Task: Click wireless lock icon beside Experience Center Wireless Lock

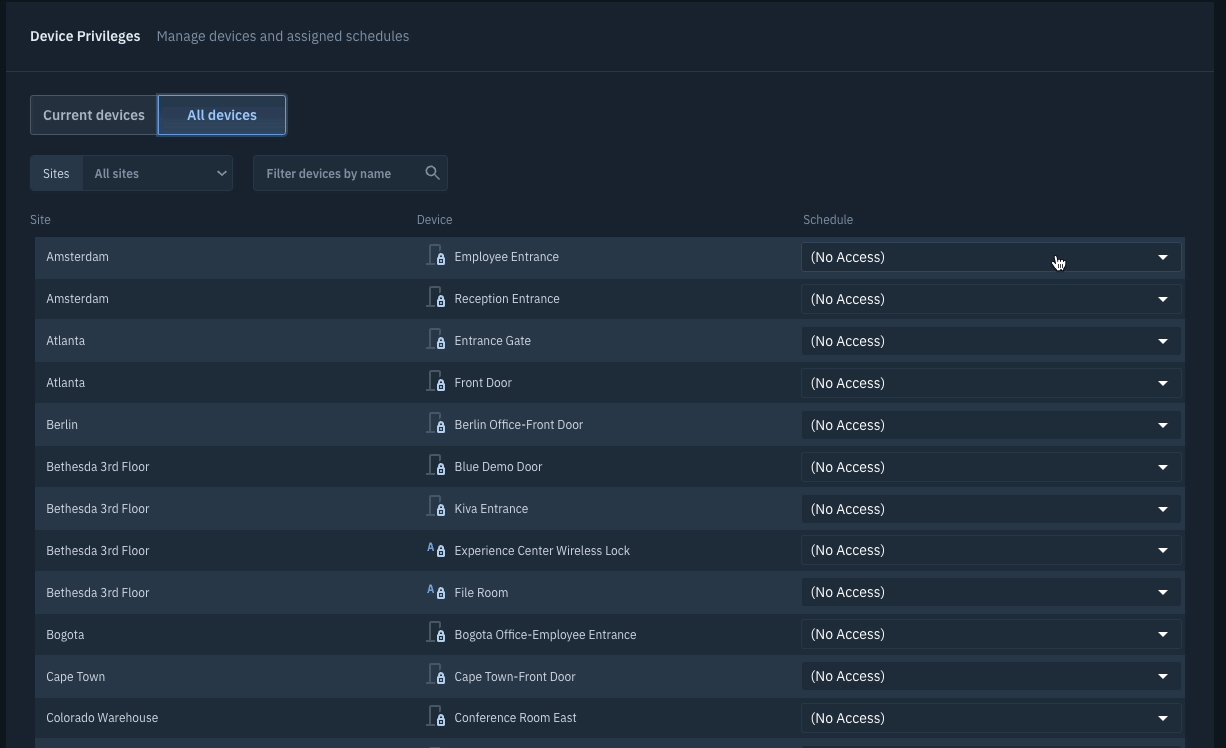Action: point(436,550)
